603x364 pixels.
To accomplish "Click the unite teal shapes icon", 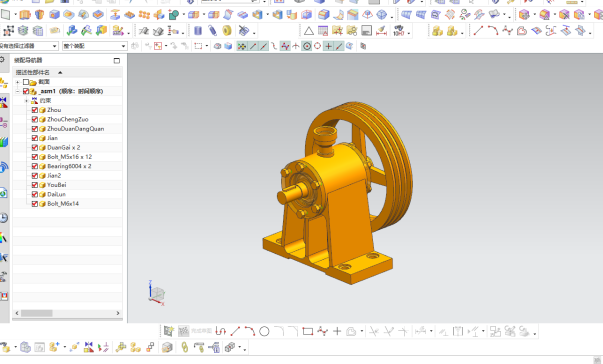I will tap(173, 15).
